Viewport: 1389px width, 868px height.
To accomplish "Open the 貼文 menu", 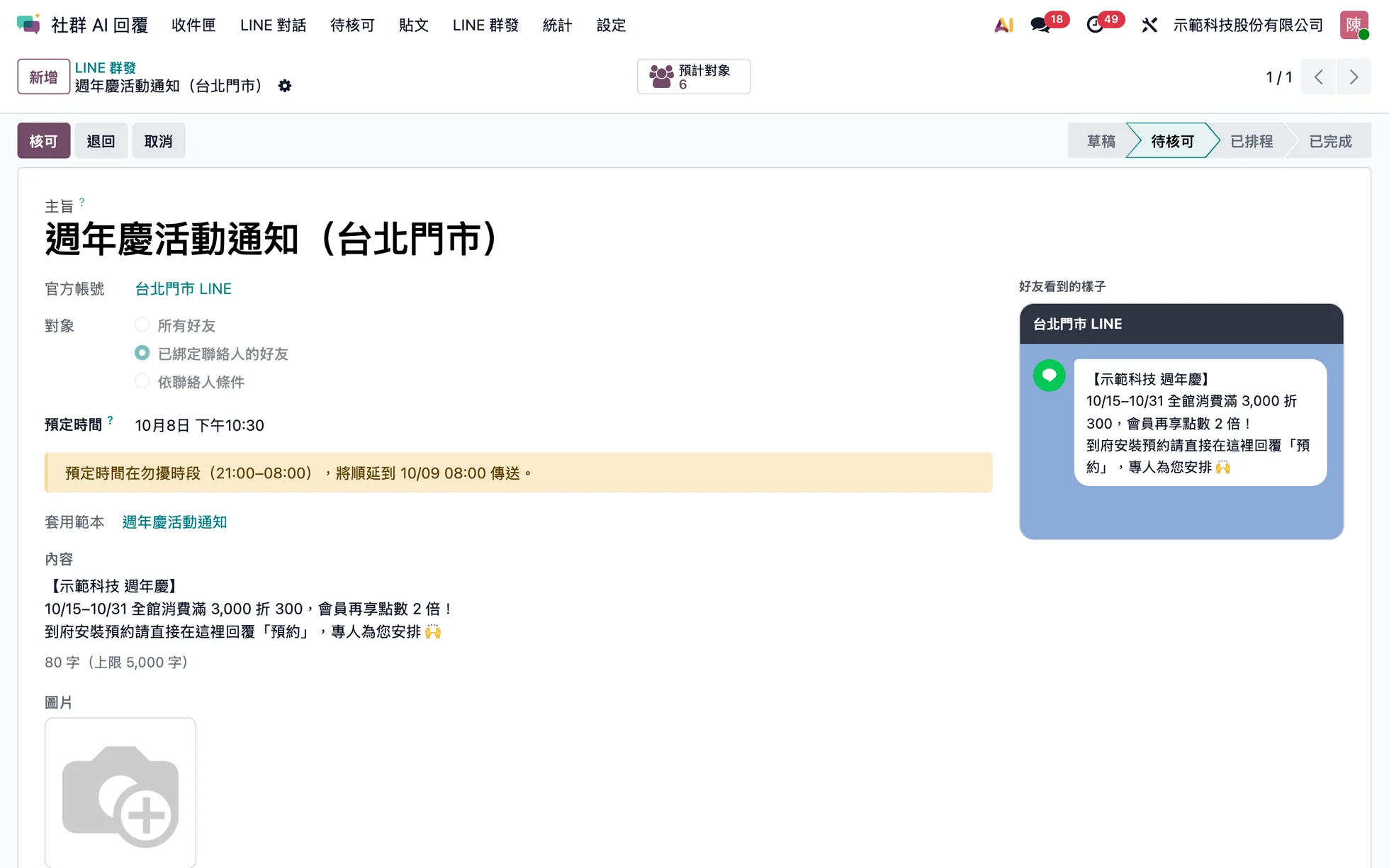I will [413, 25].
